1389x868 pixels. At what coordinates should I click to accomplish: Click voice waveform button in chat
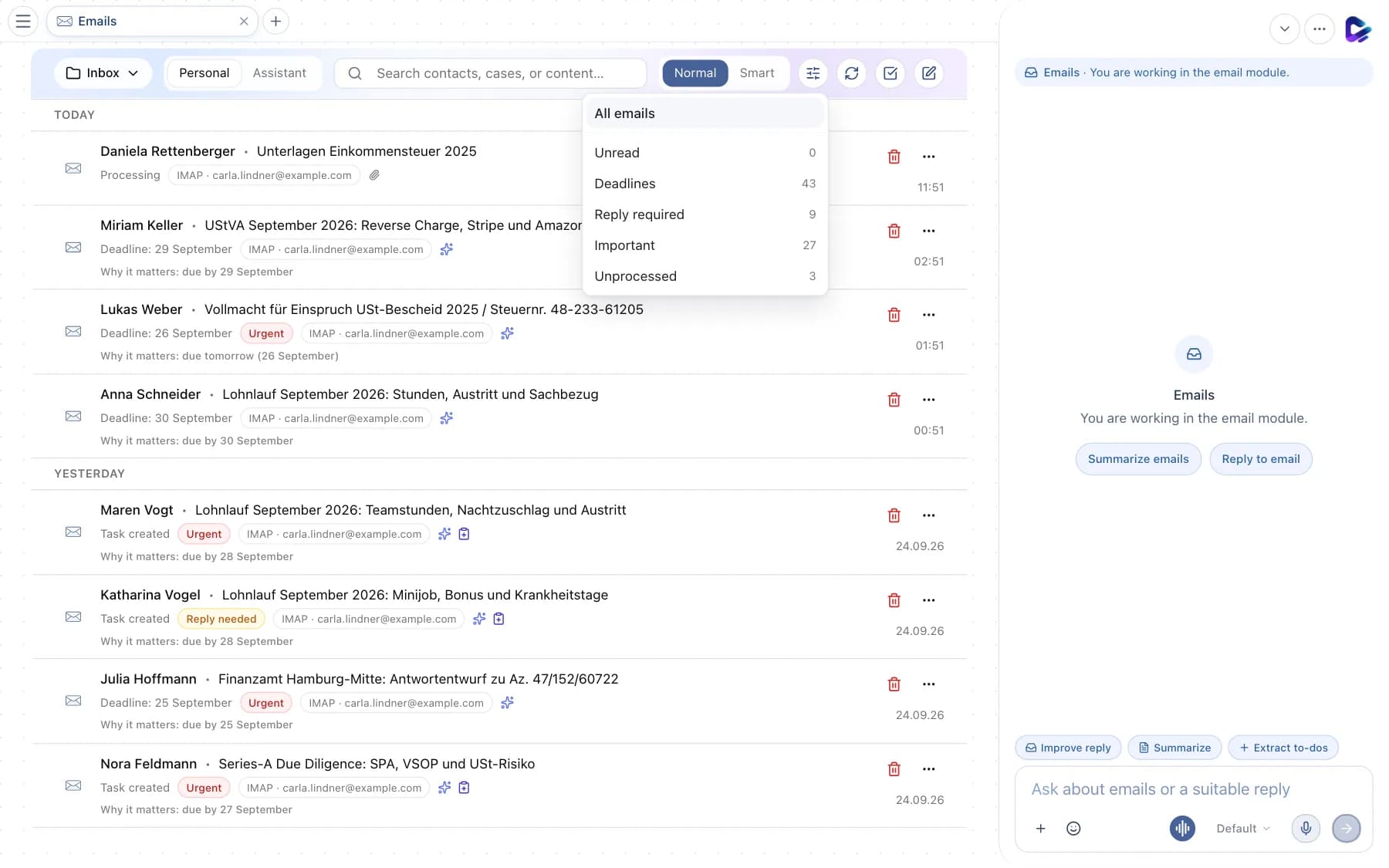point(1182,829)
